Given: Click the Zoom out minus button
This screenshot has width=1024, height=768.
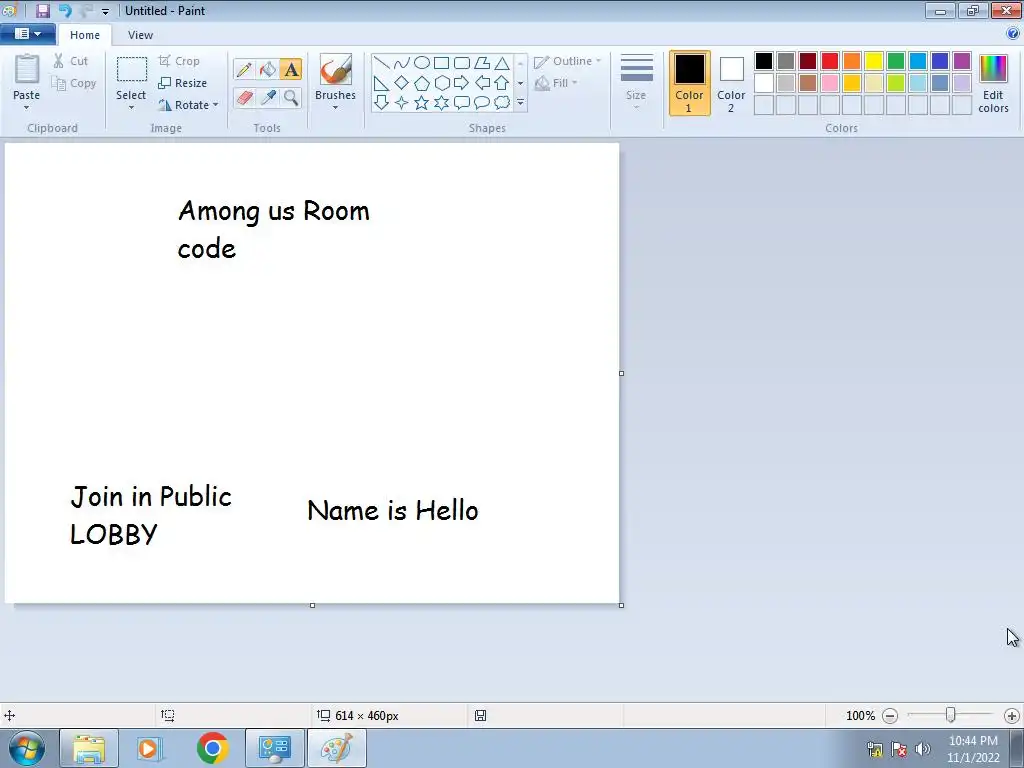Looking at the screenshot, I should (x=890, y=716).
